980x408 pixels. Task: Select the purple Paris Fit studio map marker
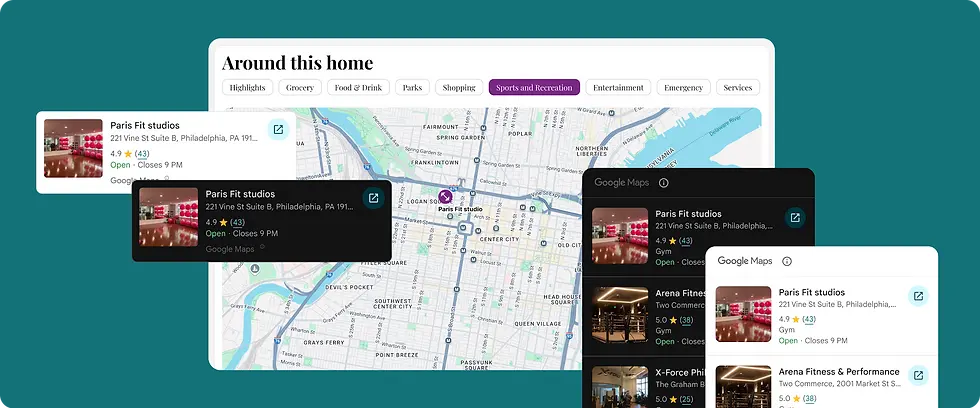click(x=446, y=197)
